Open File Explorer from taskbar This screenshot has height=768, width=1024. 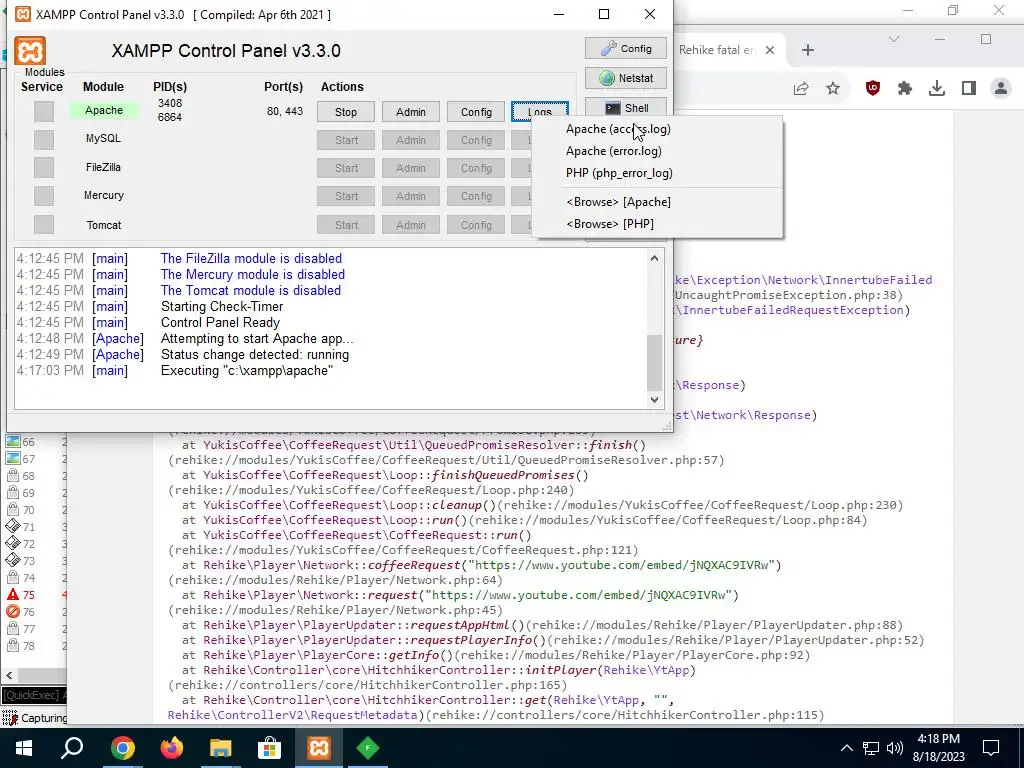pos(221,748)
